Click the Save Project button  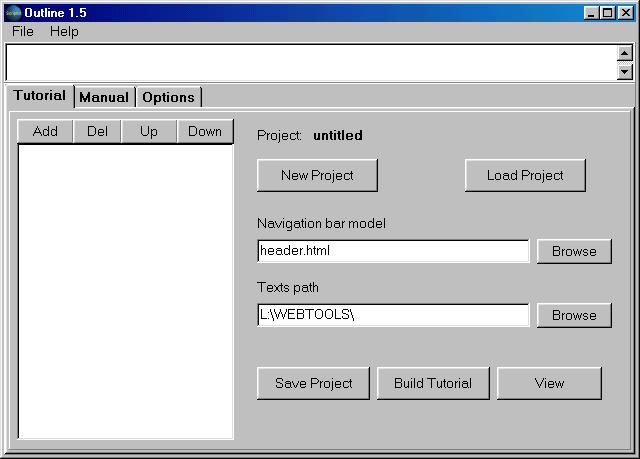[x=313, y=383]
